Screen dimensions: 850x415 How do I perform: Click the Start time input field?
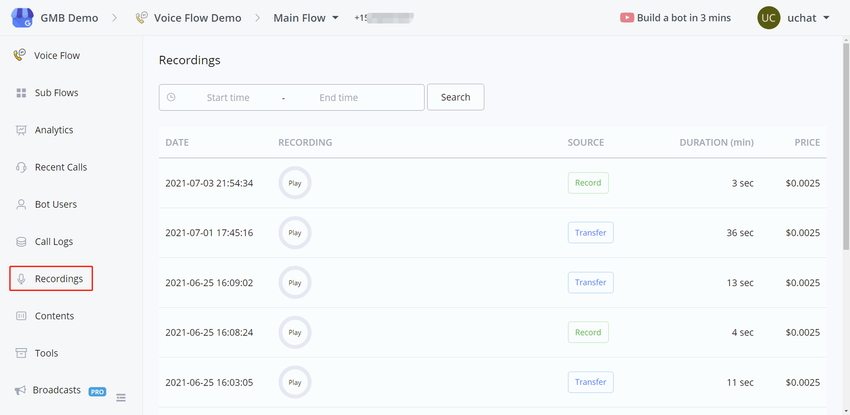(228, 98)
